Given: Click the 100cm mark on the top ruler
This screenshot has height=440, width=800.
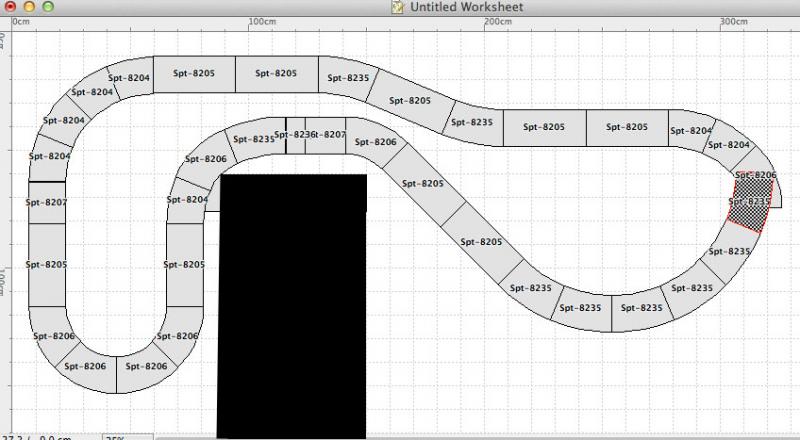Looking at the screenshot, I should pos(261,21).
